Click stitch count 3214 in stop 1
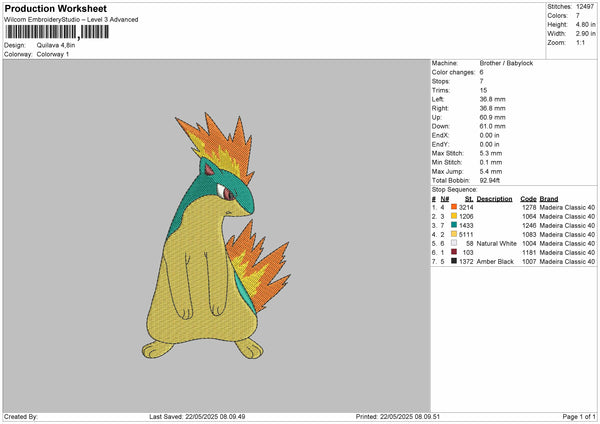This screenshot has height=424, width=600. pyautogui.click(x=466, y=207)
